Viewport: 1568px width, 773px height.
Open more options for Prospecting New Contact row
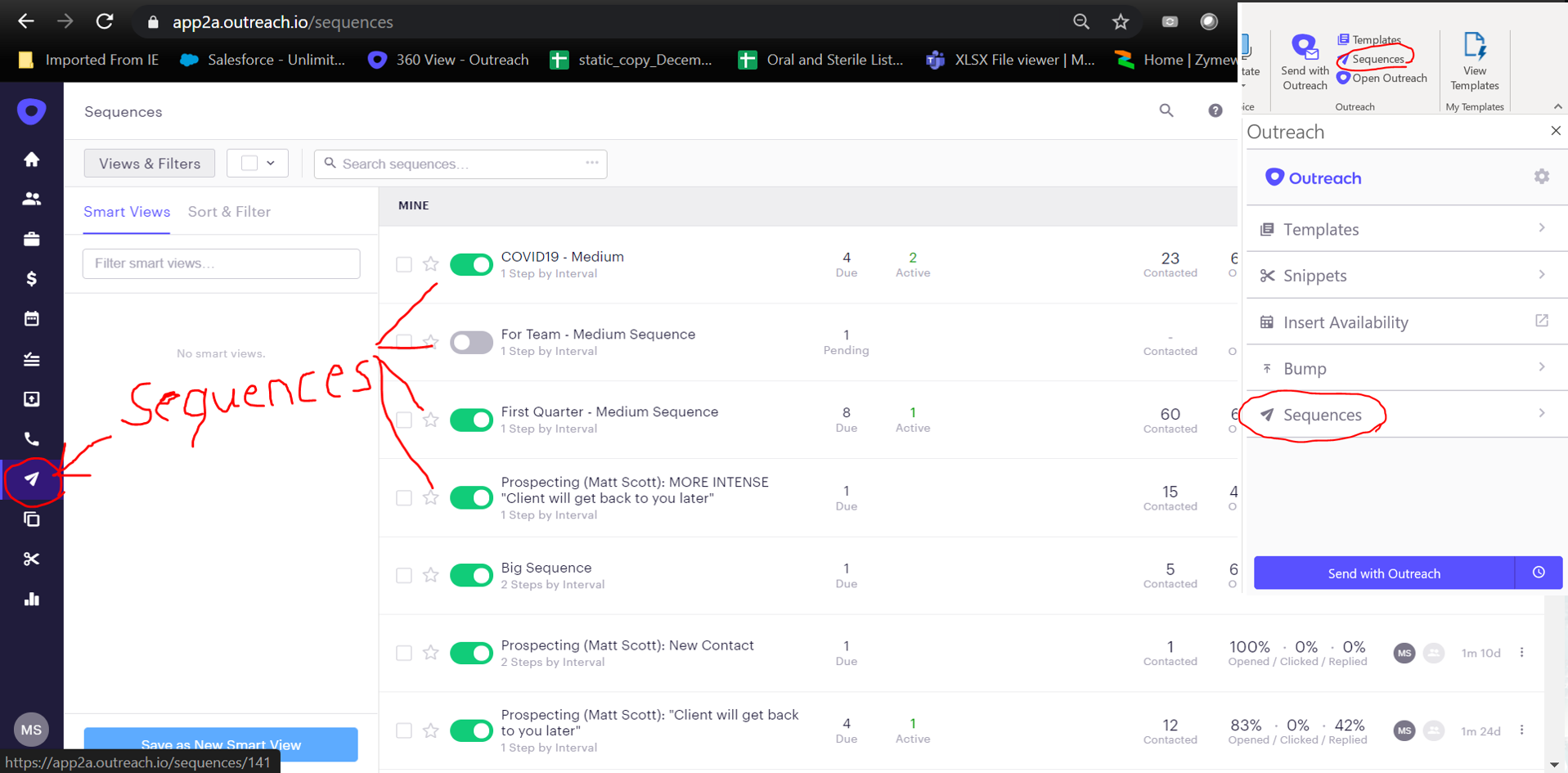coord(1521,653)
